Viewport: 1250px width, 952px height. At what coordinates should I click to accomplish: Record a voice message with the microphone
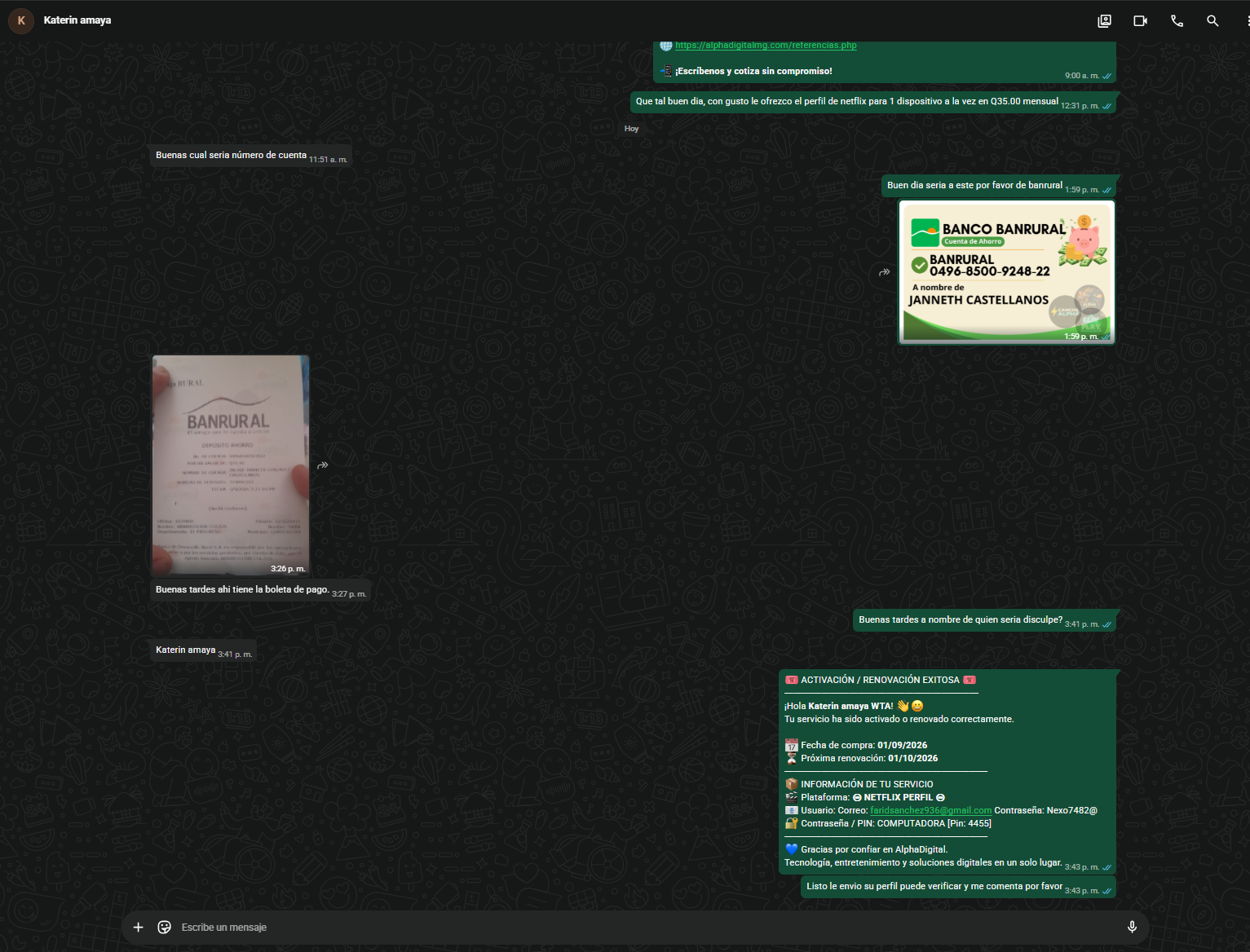pos(1132,927)
